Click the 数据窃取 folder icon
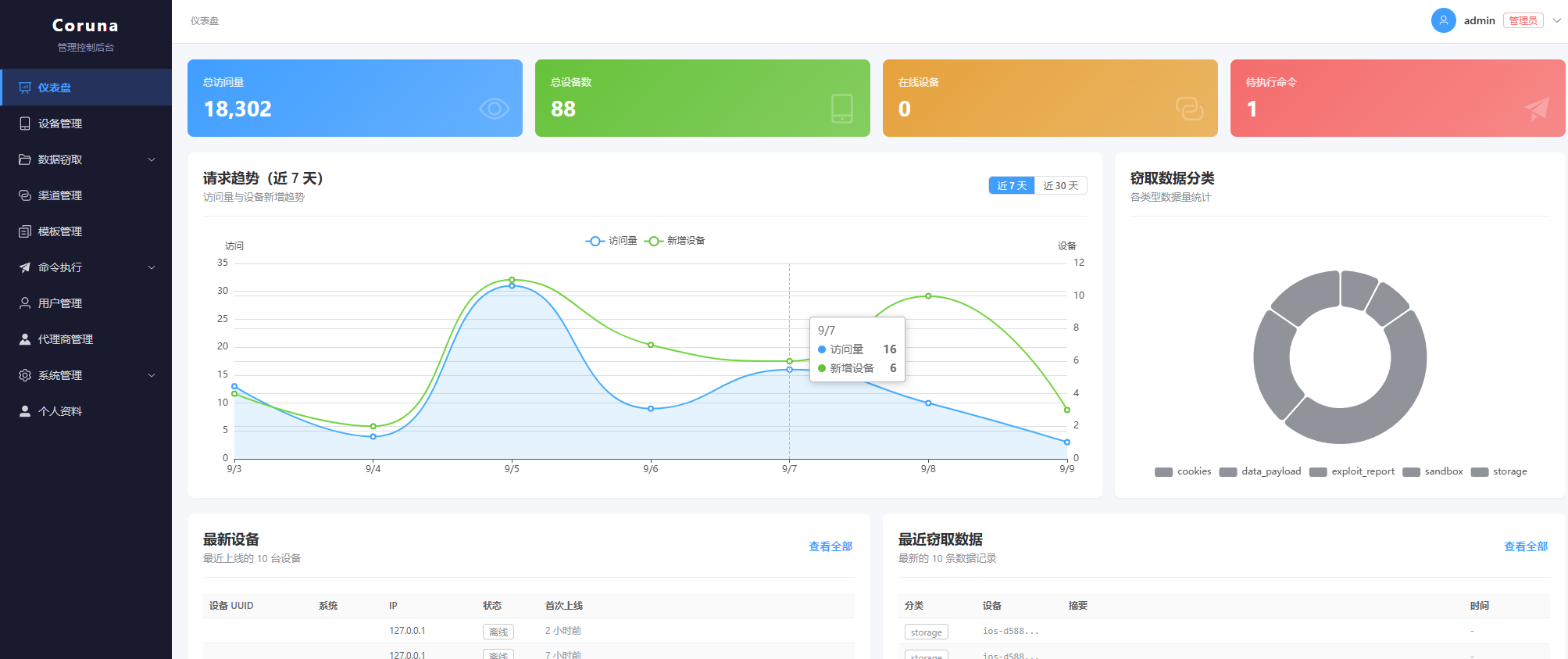 coord(25,159)
